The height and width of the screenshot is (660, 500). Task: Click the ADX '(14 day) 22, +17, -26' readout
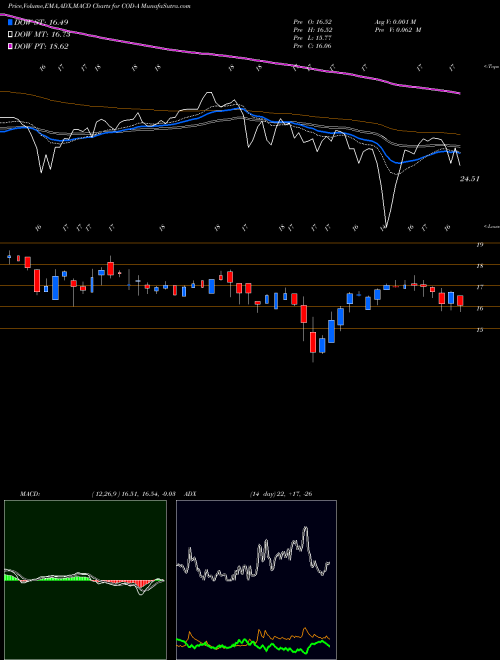click(281, 494)
